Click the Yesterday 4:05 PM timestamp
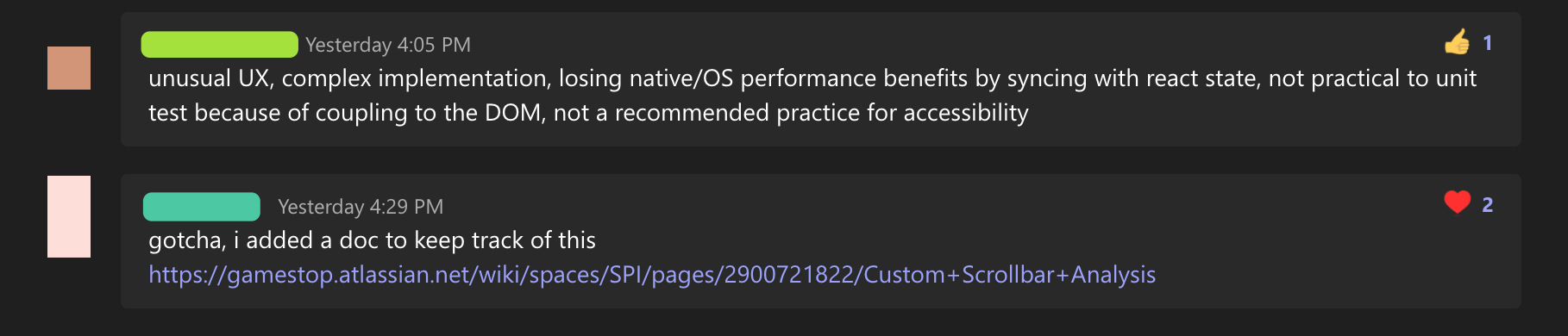 tap(388, 45)
